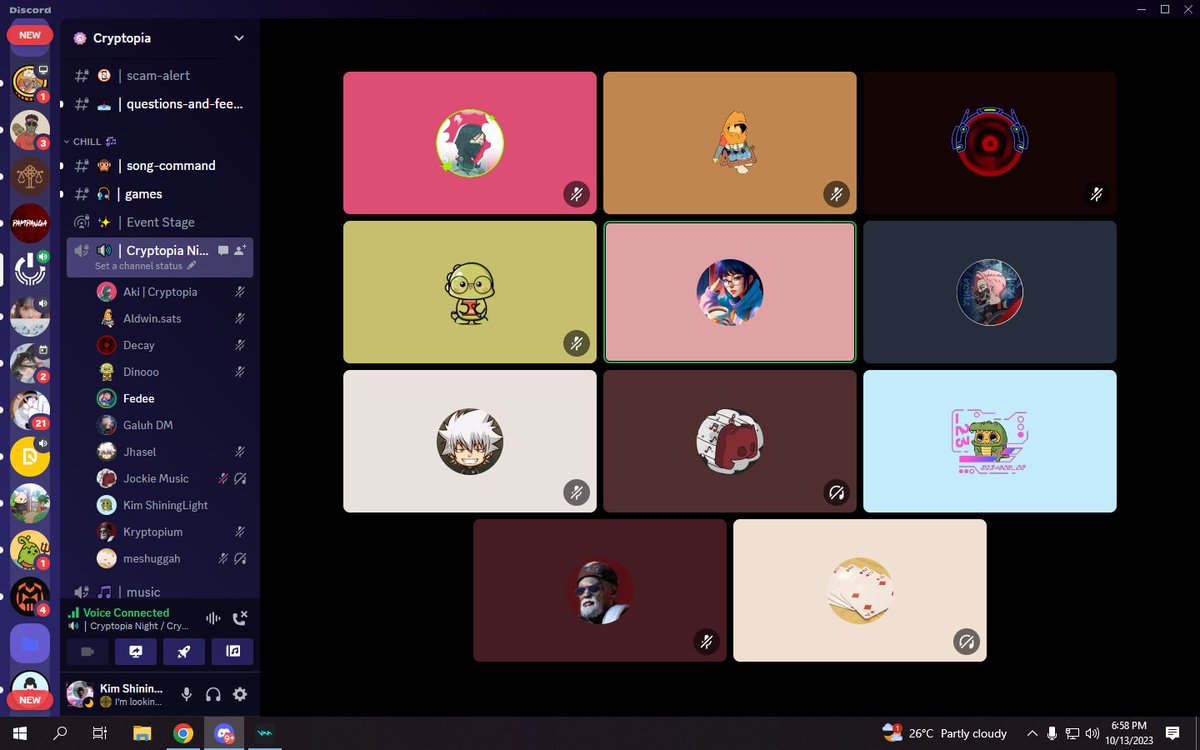
Task: Open orange M server icon with 4 badge
Action: [30, 597]
